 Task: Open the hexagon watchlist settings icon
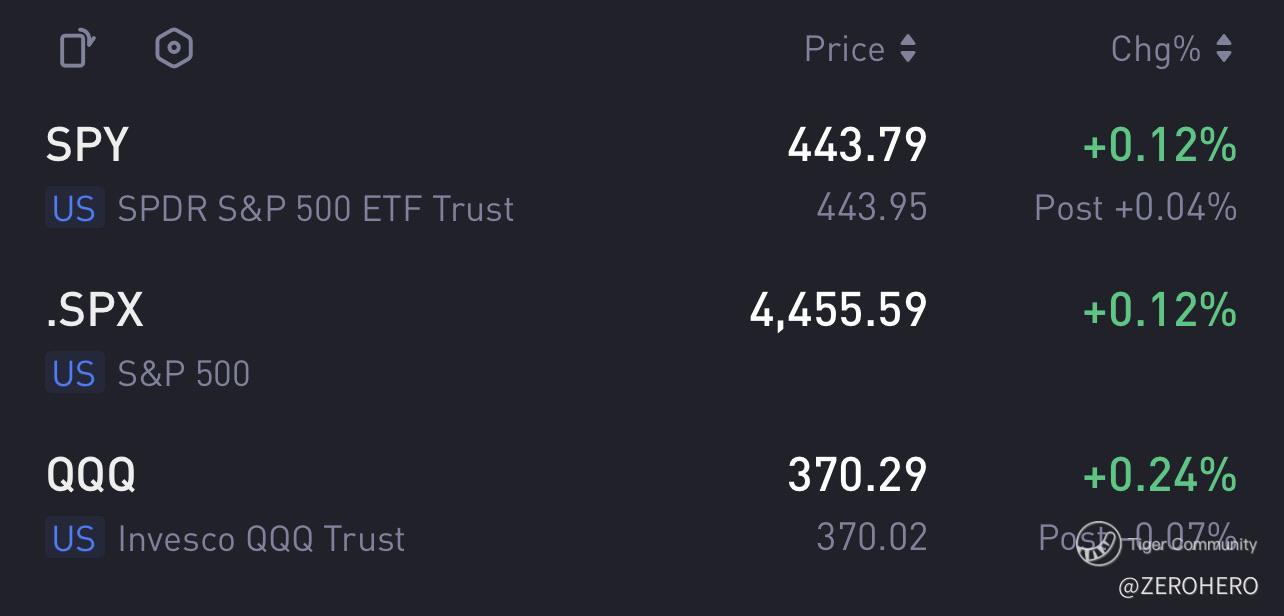pyautogui.click(x=174, y=49)
